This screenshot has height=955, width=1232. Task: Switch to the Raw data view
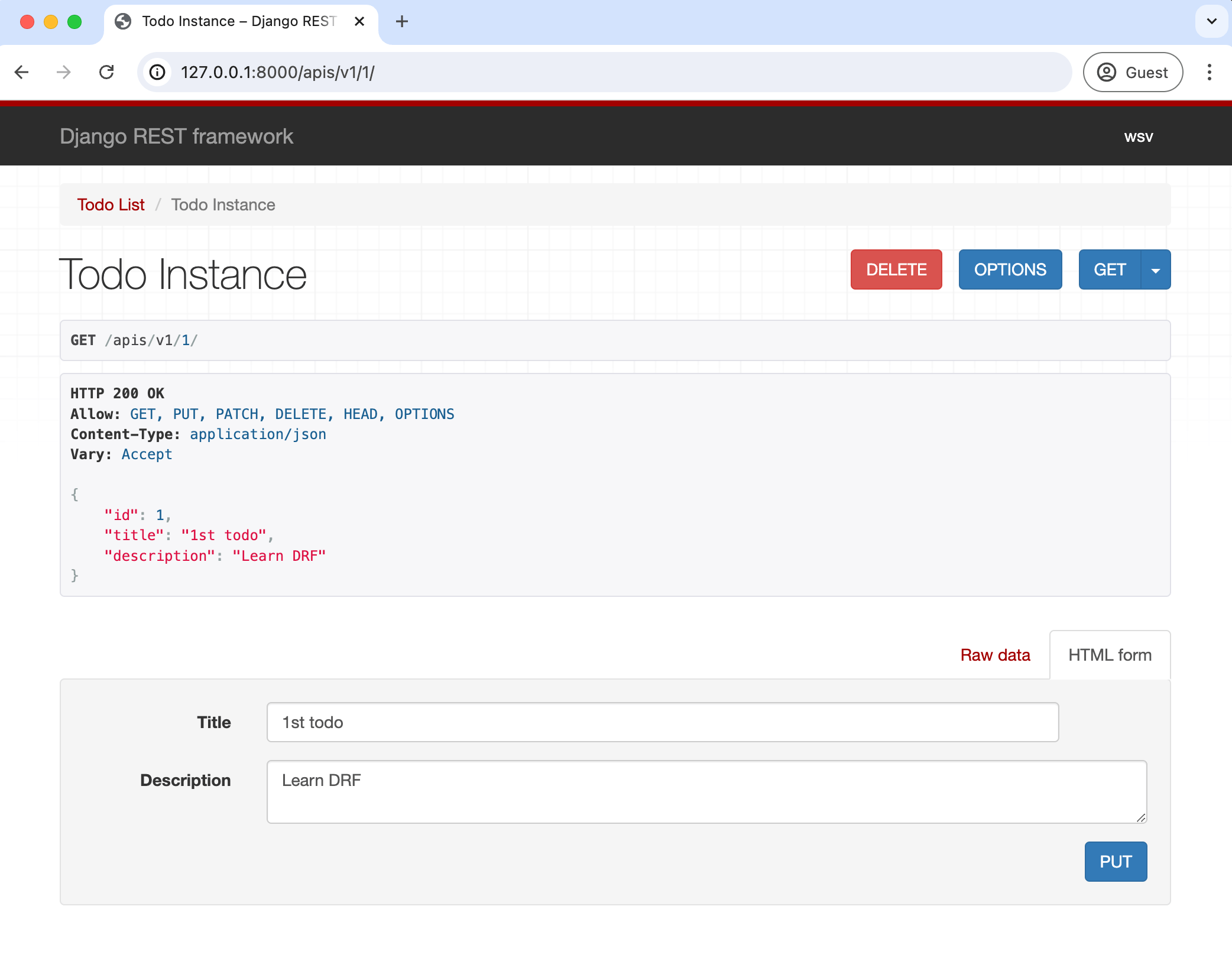tap(995, 655)
